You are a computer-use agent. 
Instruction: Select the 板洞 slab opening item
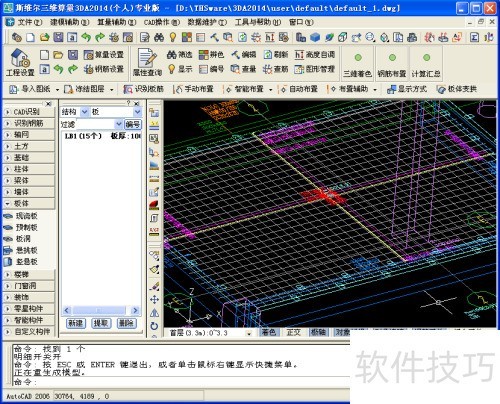pyautogui.click(x=17, y=239)
